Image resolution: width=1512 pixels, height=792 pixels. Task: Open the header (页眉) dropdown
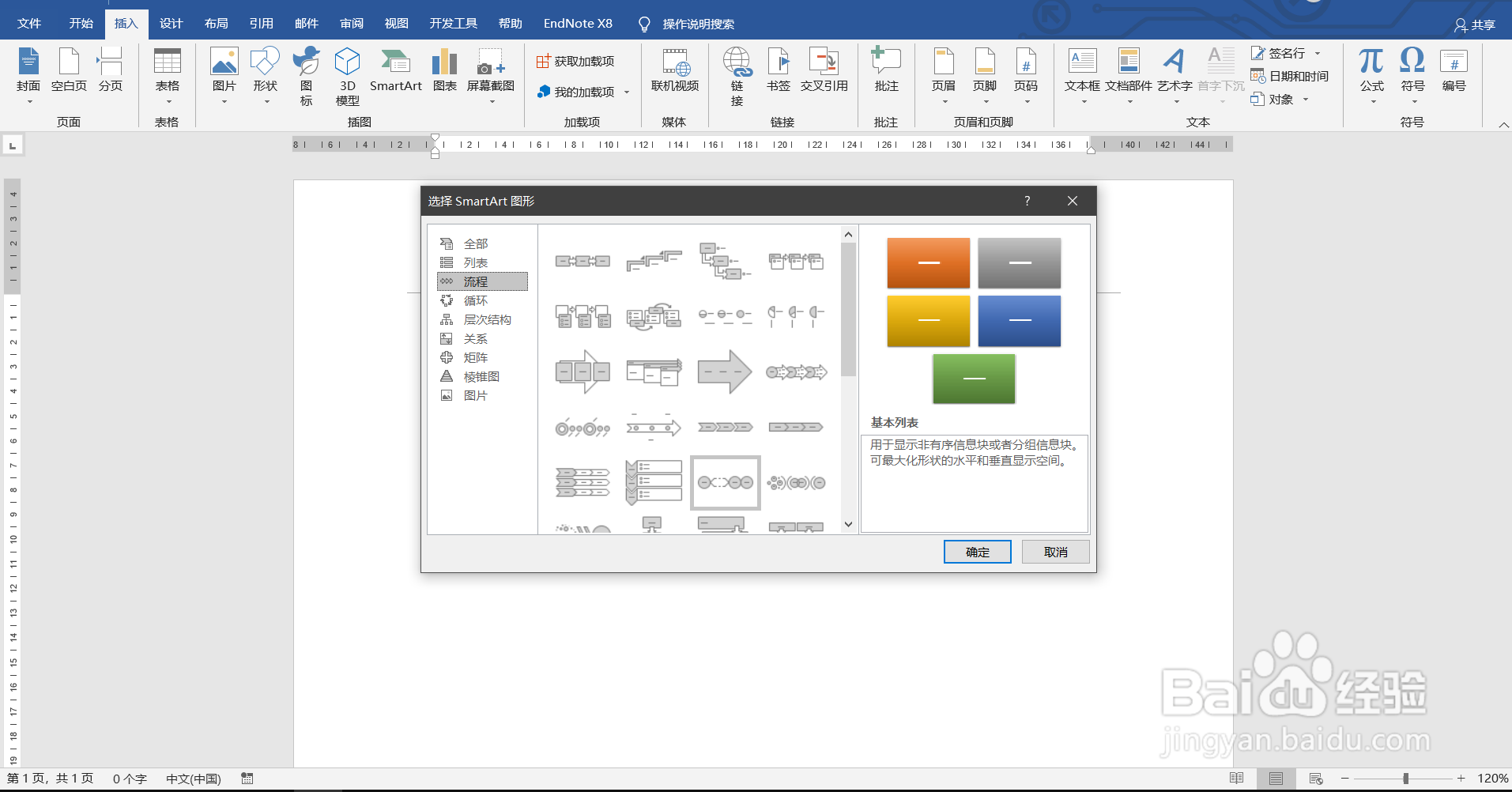click(944, 76)
